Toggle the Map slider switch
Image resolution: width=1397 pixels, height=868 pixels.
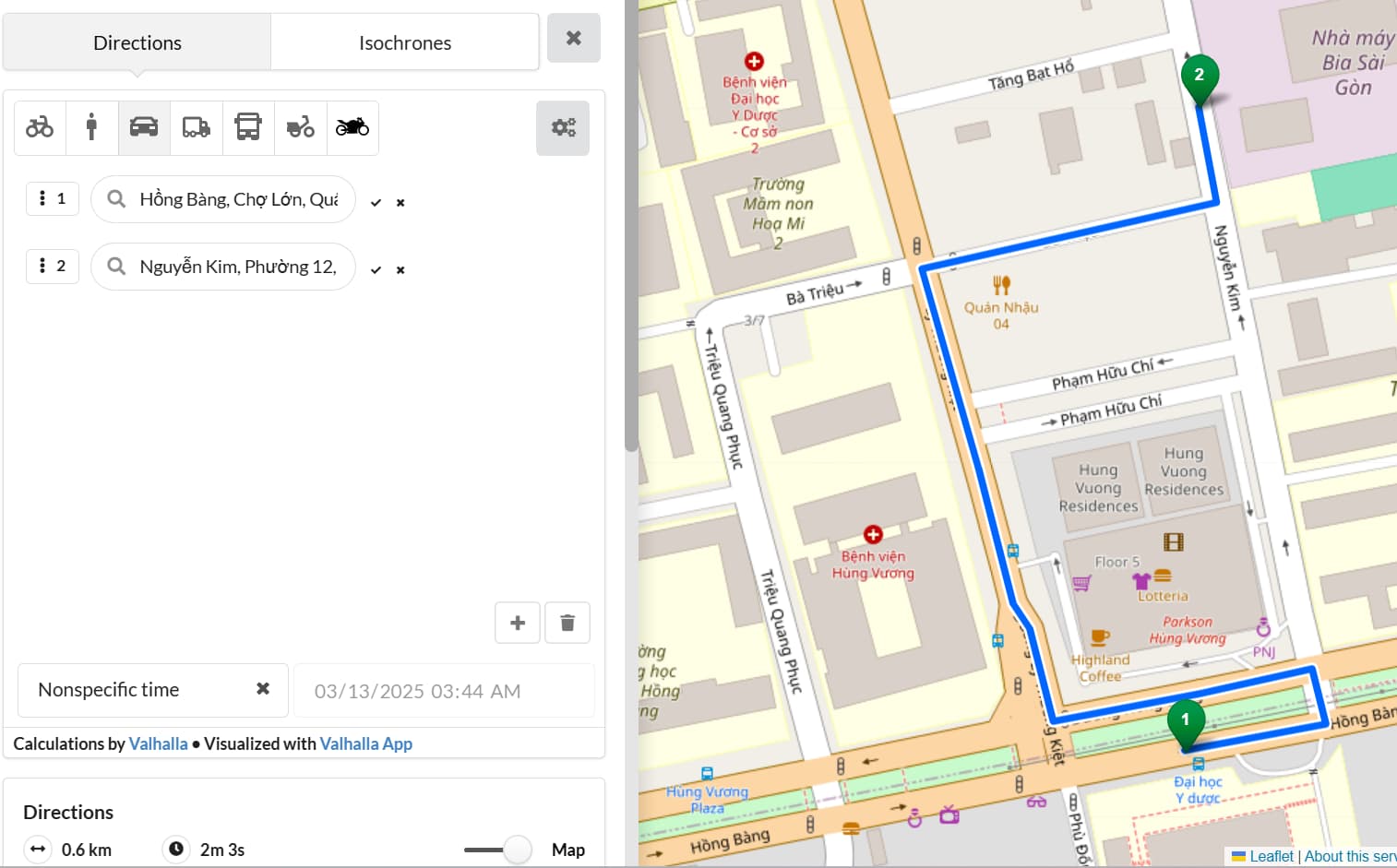pyautogui.click(x=498, y=850)
